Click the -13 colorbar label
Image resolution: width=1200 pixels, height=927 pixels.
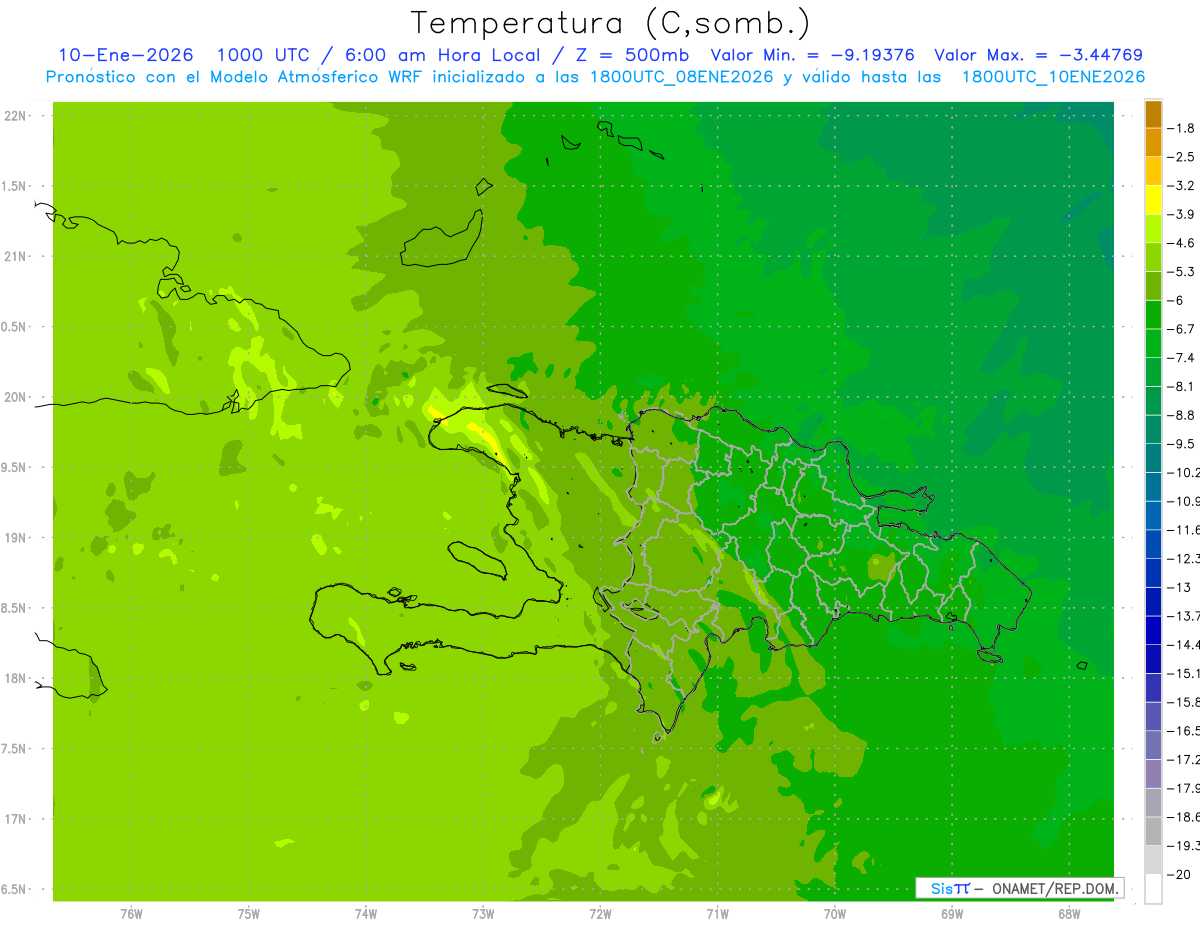click(x=1180, y=587)
